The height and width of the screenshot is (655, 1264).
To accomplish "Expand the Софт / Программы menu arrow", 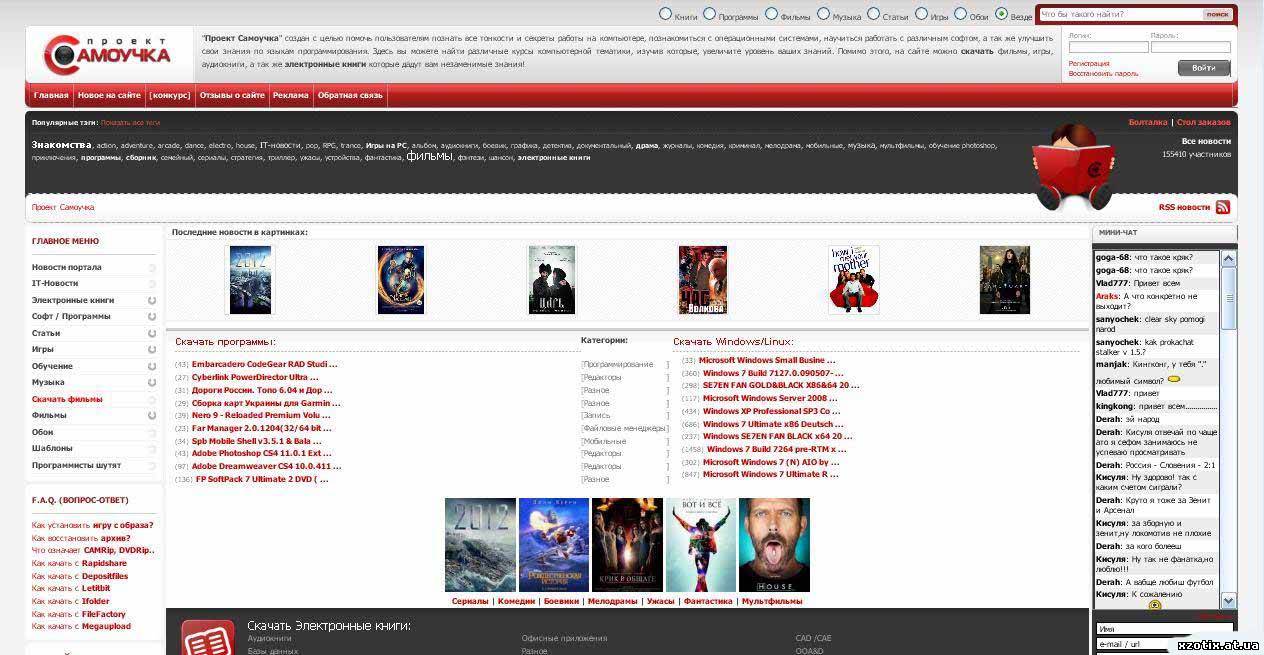I will click(x=152, y=317).
